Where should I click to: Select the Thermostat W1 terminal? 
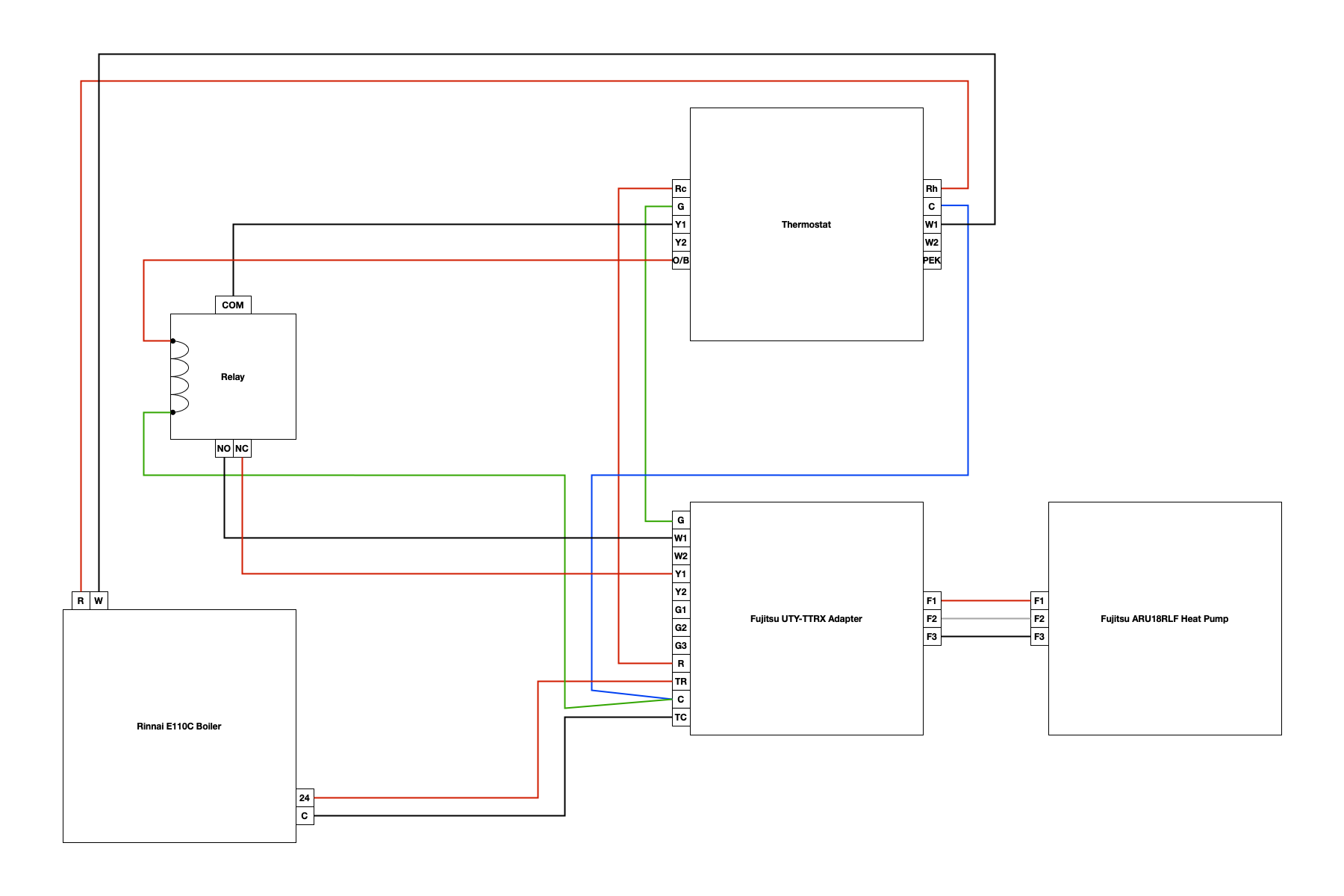click(932, 225)
